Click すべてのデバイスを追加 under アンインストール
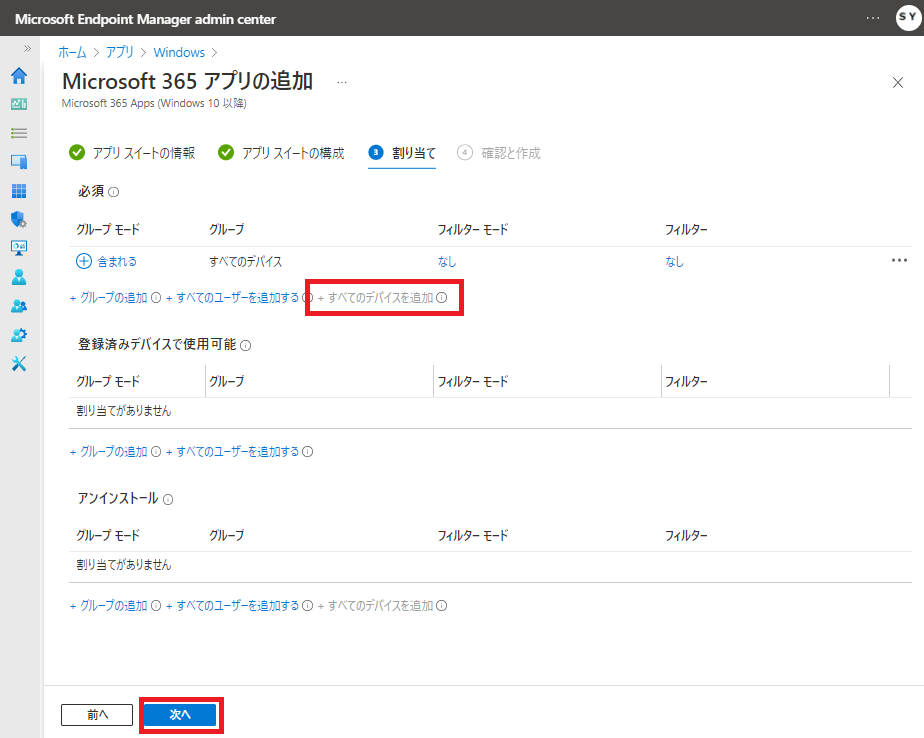The width and height of the screenshot is (924, 738). pyautogui.click(x=375, y=605)
